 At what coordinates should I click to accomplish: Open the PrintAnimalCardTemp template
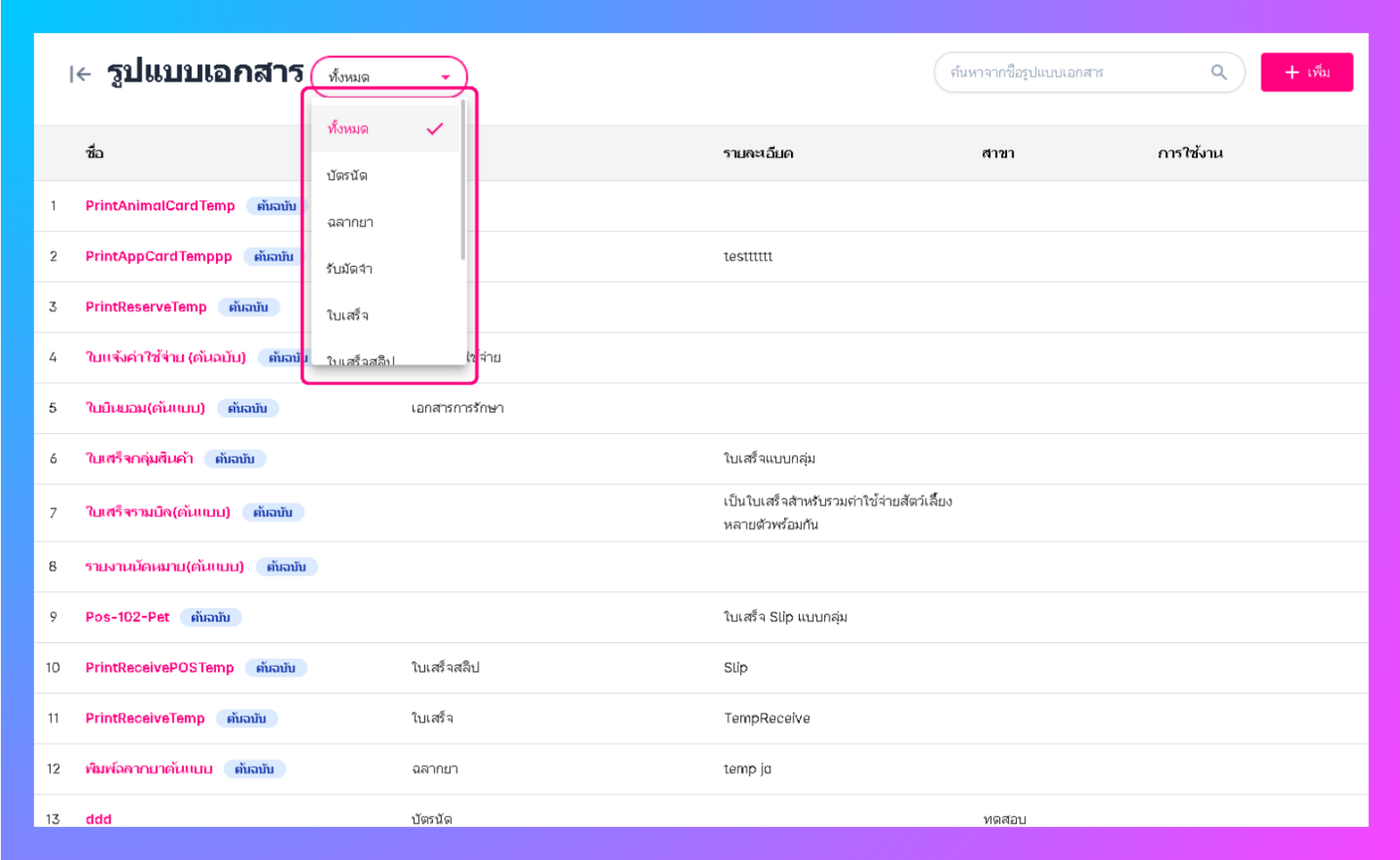tap(160, 206)
